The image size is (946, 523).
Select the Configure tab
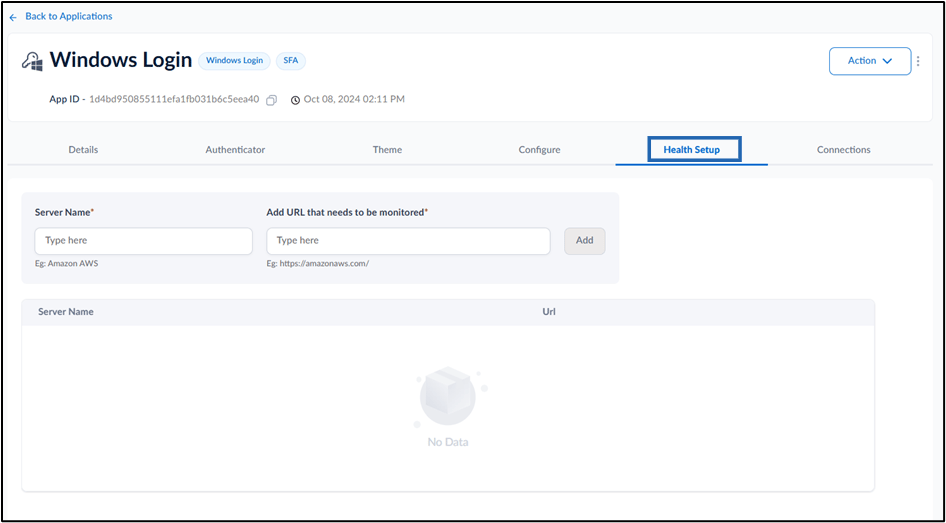coord(539,150)
